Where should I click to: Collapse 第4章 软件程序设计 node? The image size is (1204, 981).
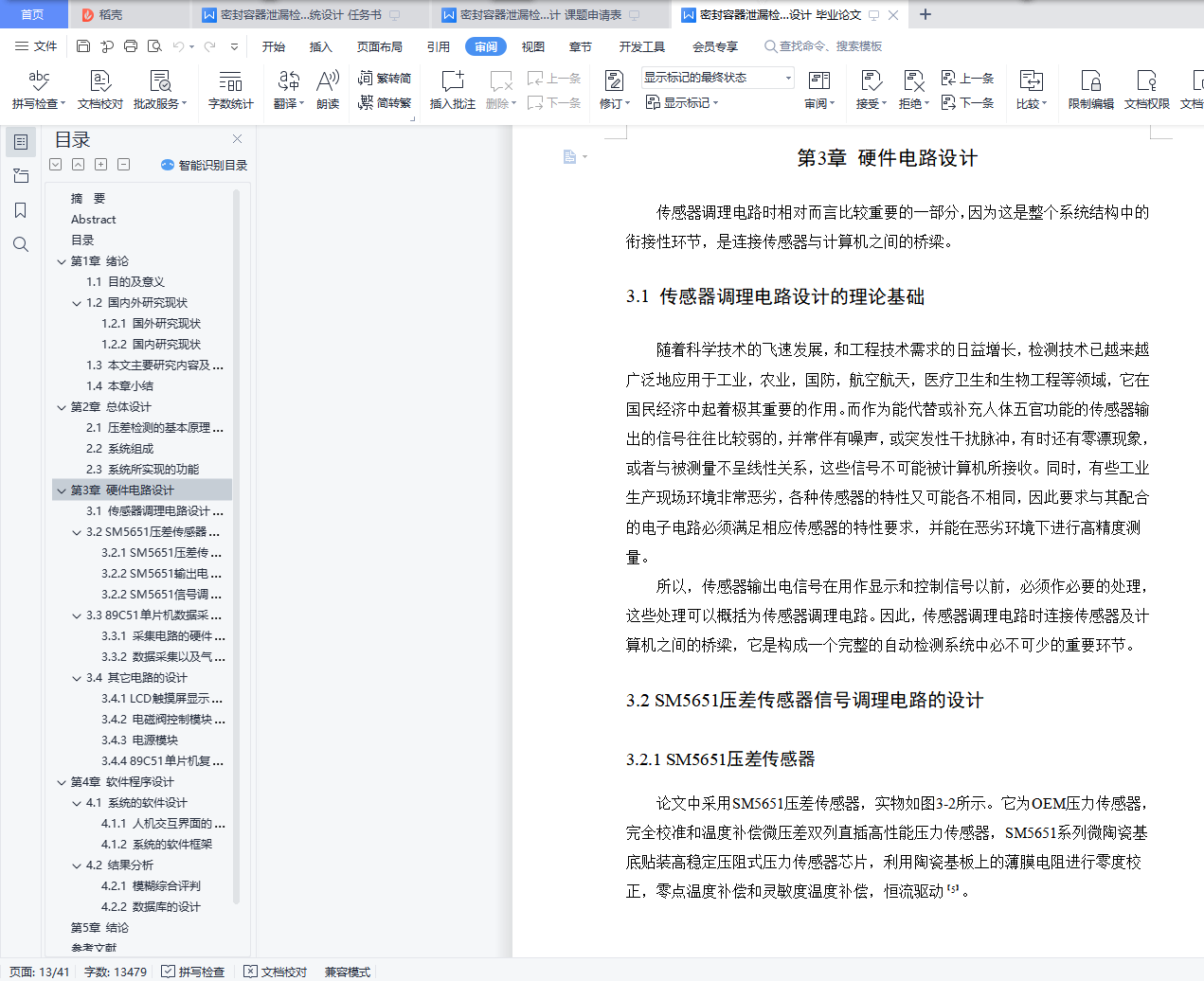[x=63, y=782]
